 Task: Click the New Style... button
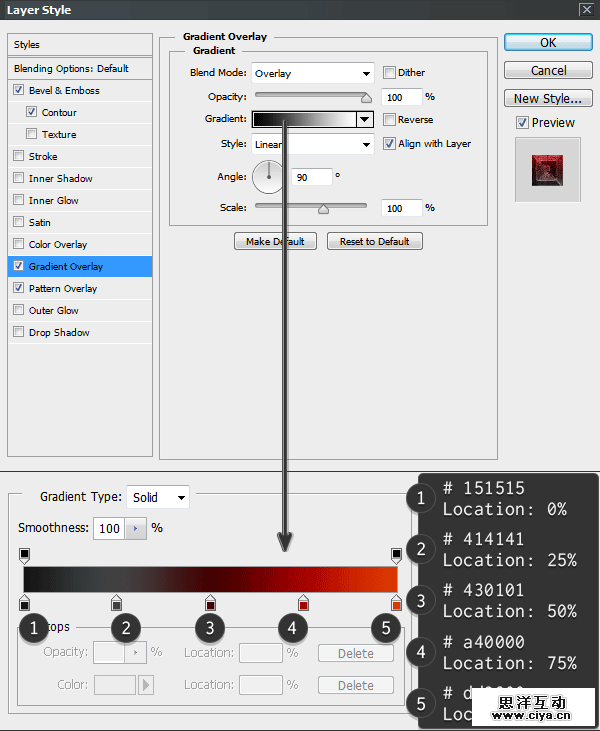(x=548, y=98)
